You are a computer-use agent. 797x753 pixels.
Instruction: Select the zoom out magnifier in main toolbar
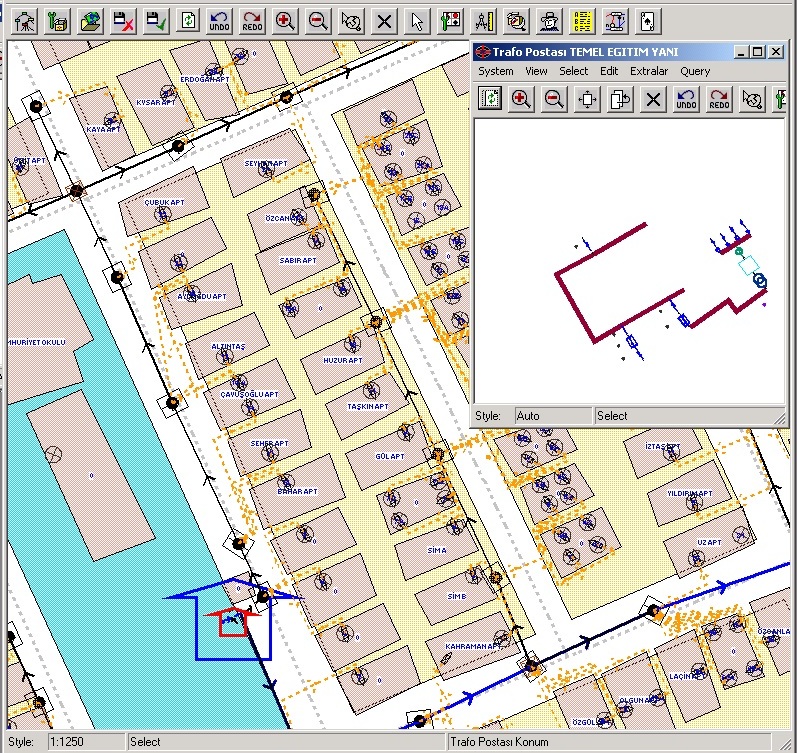(318, 21)
